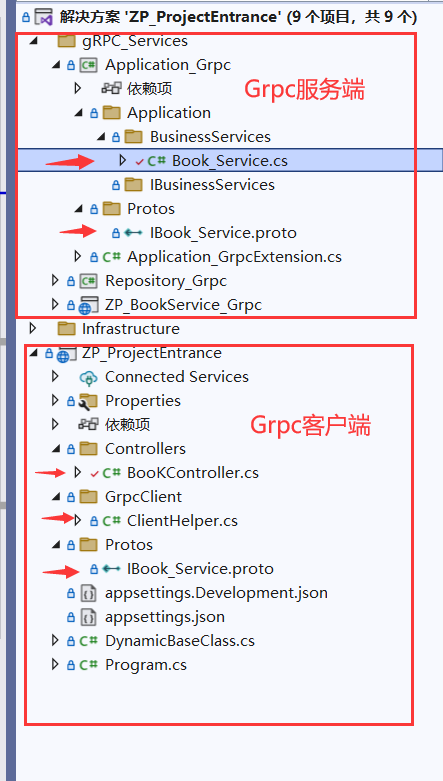The height and width of the screenshot is (781, 443).
Task: Expand the Program.cs node
Action: (x=55, y=664)
